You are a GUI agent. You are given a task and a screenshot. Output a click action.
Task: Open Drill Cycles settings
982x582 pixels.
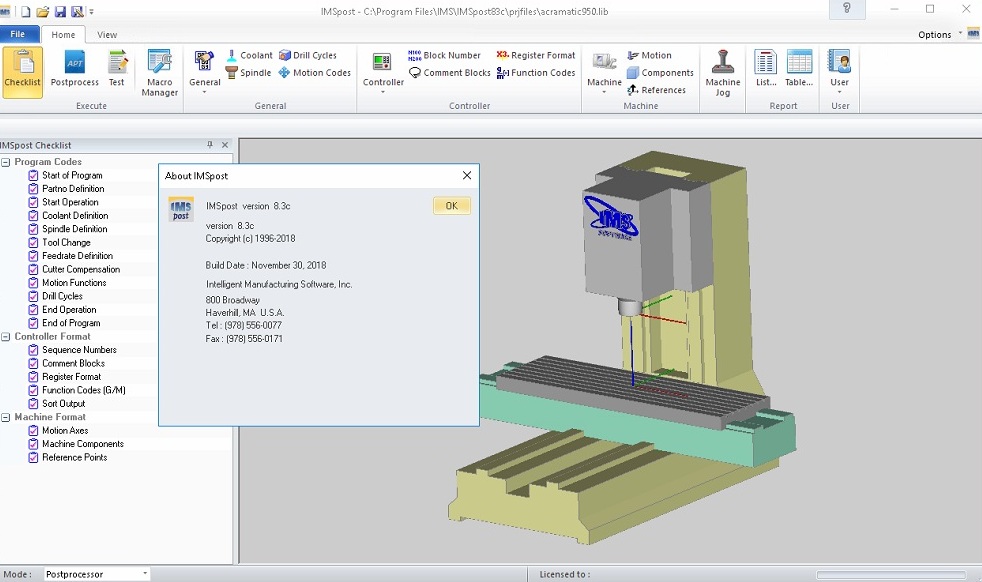point(308,55)
